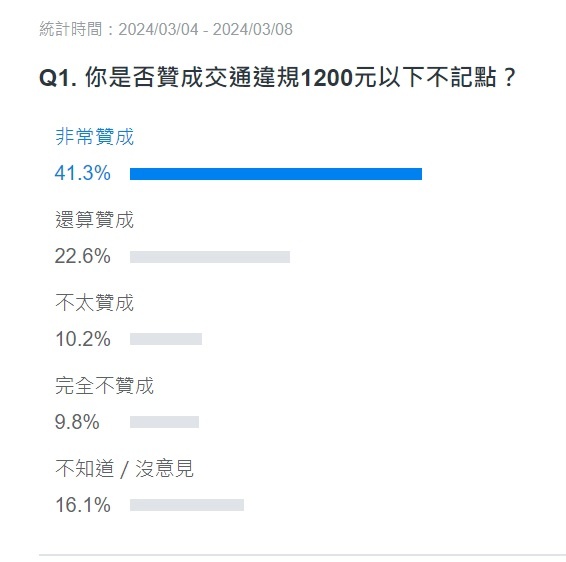Click the gray 不知道 / 沒意見 result bar
Viewport: 566px width, 562px height.
pyautogui.click(x=187, y=505)
